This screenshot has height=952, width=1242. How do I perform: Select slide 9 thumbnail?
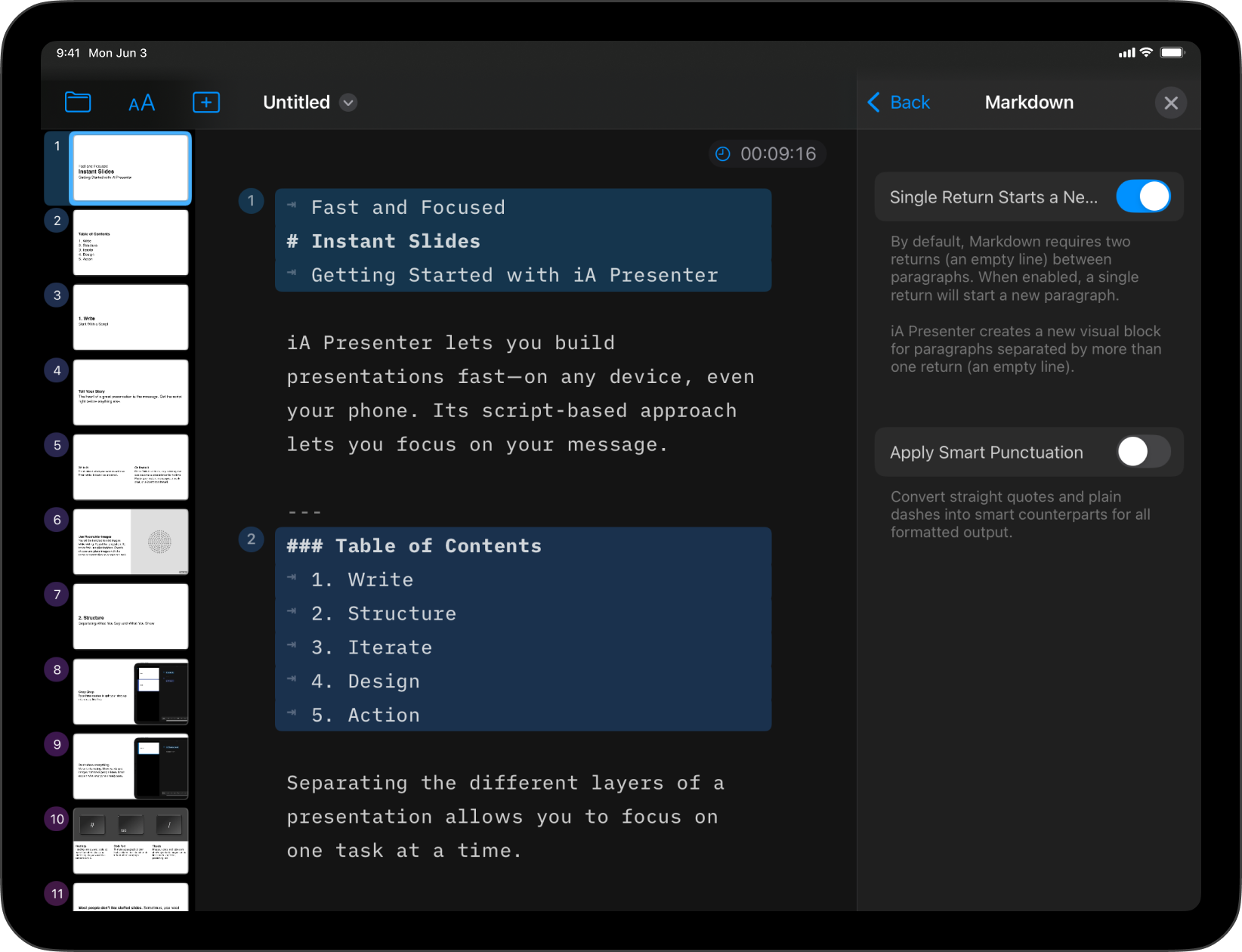point(131,766)
